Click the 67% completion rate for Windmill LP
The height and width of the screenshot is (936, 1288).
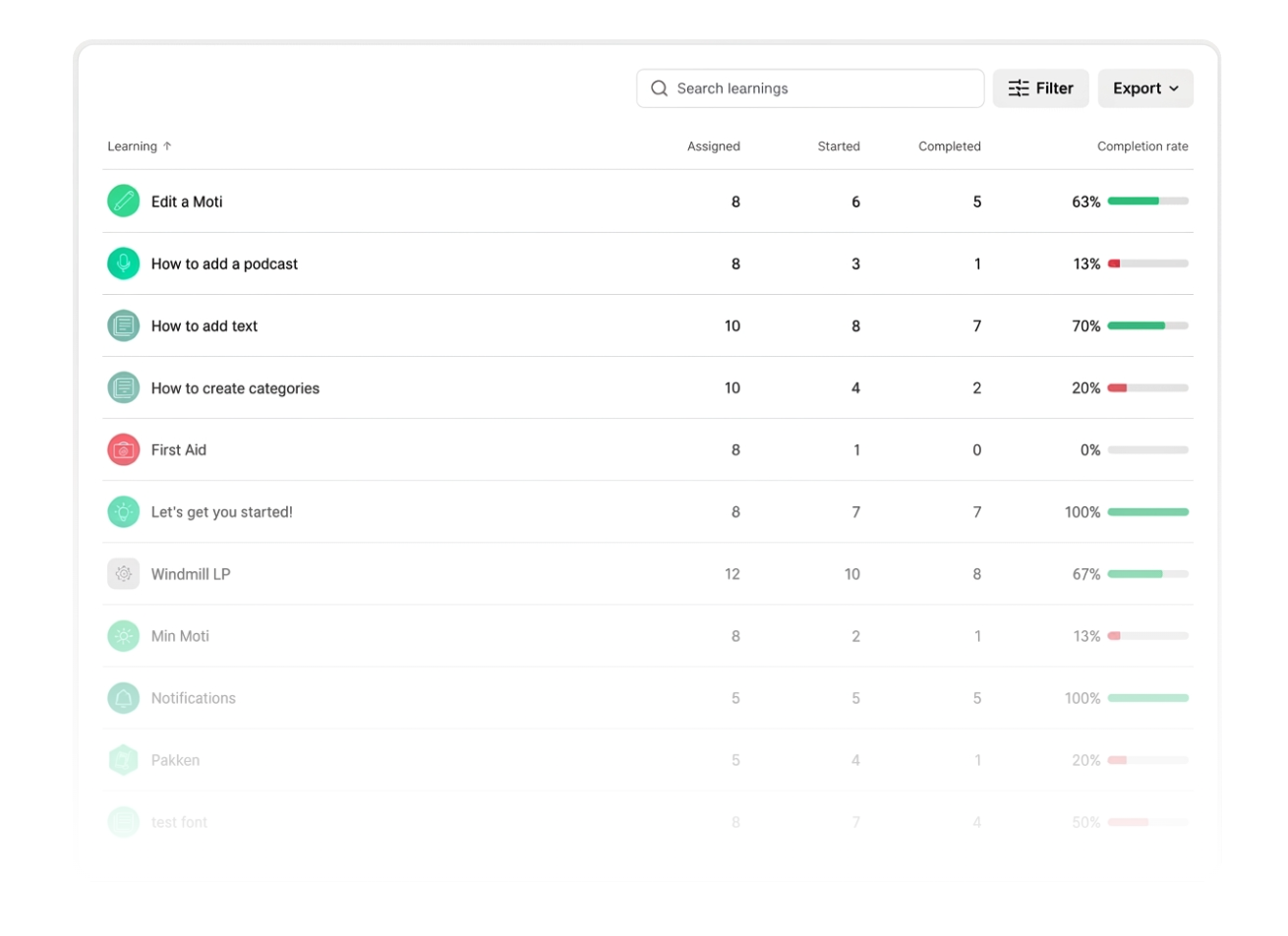(1086, 574)
